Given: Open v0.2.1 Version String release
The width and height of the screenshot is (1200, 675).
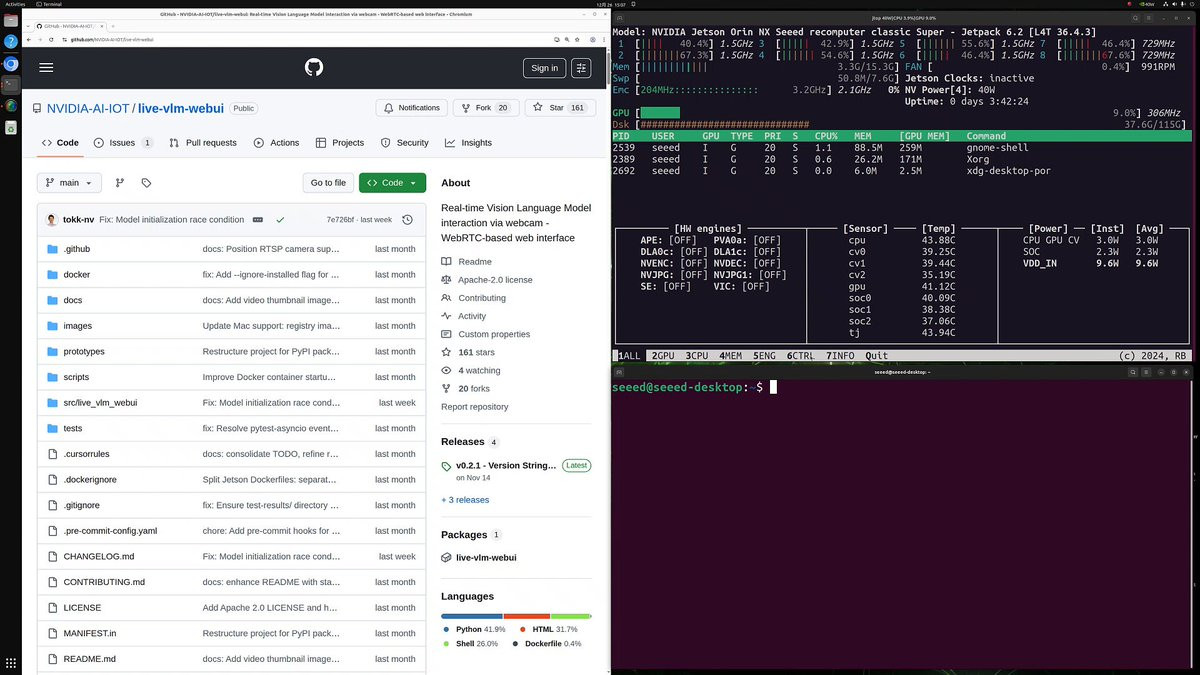Looking at the screenshot, I should (506, 466).
